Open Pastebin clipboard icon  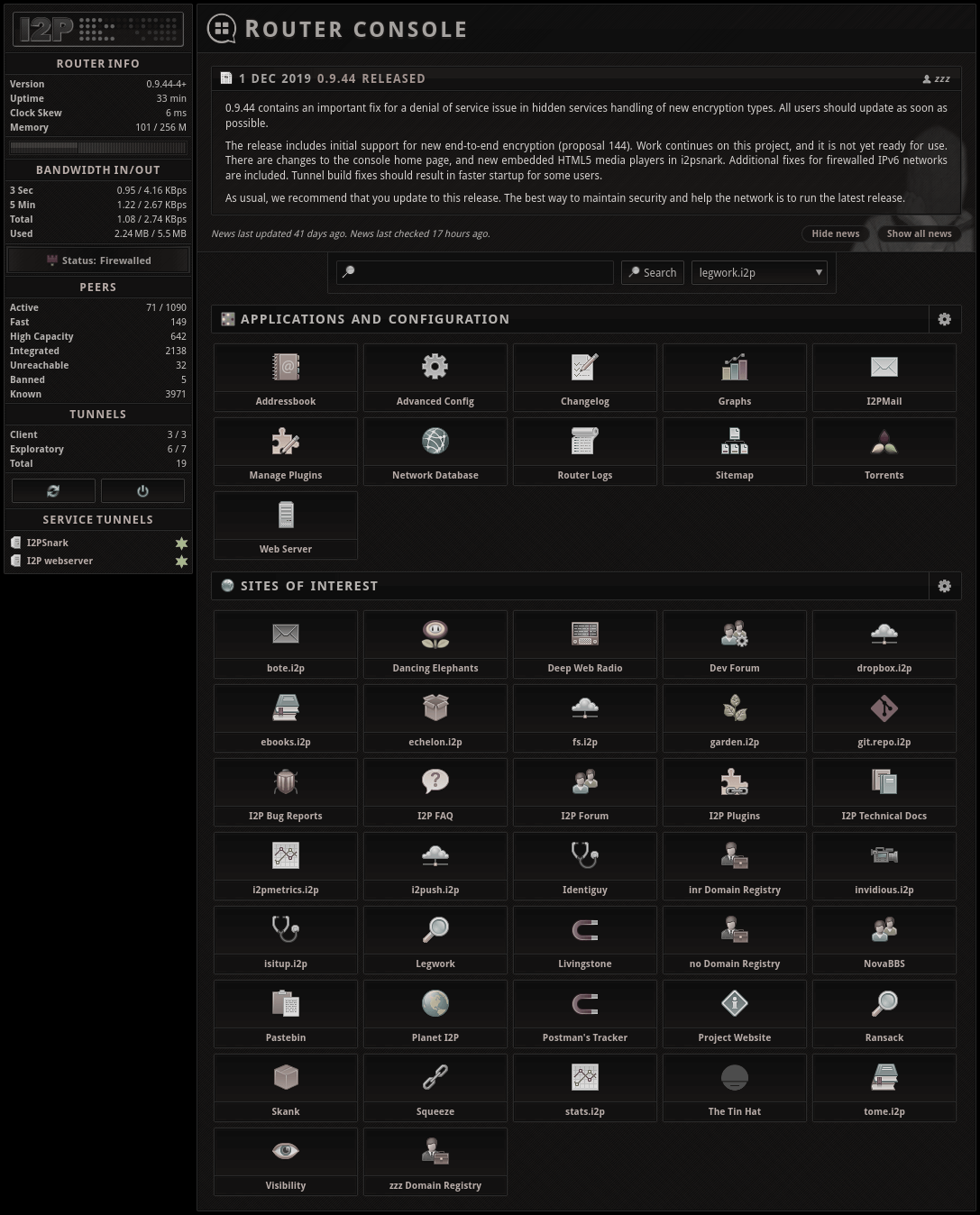286,1003
